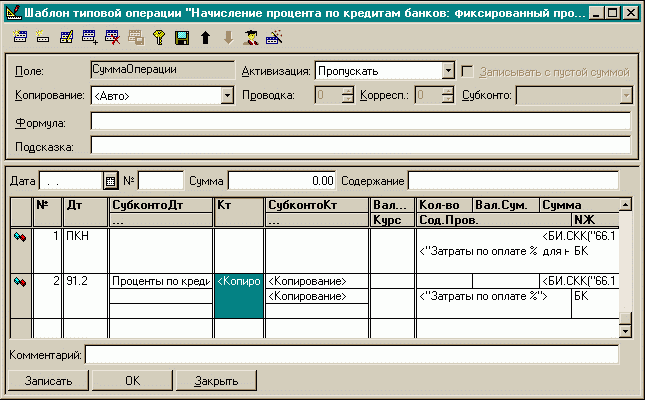The image size is (645, 400).
Task: Click the yellow key toolbar icon
Action: (x=159, y=38)
